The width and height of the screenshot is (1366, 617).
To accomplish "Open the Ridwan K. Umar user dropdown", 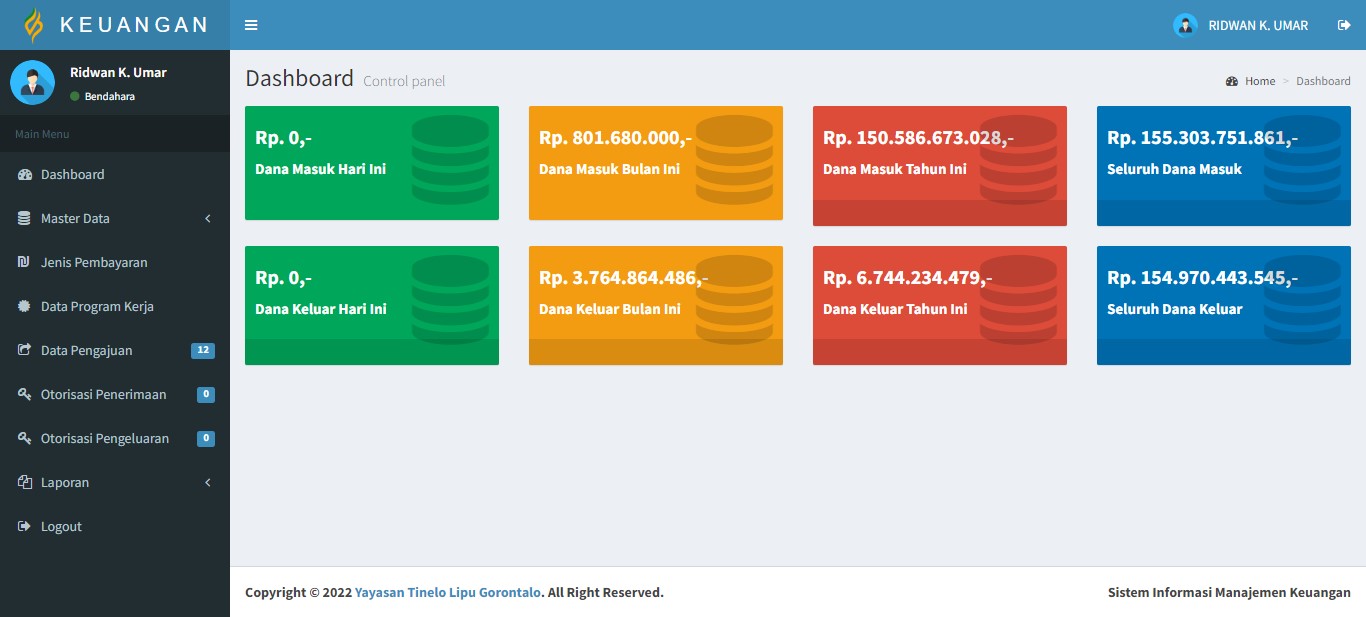I will (1241, 25).
